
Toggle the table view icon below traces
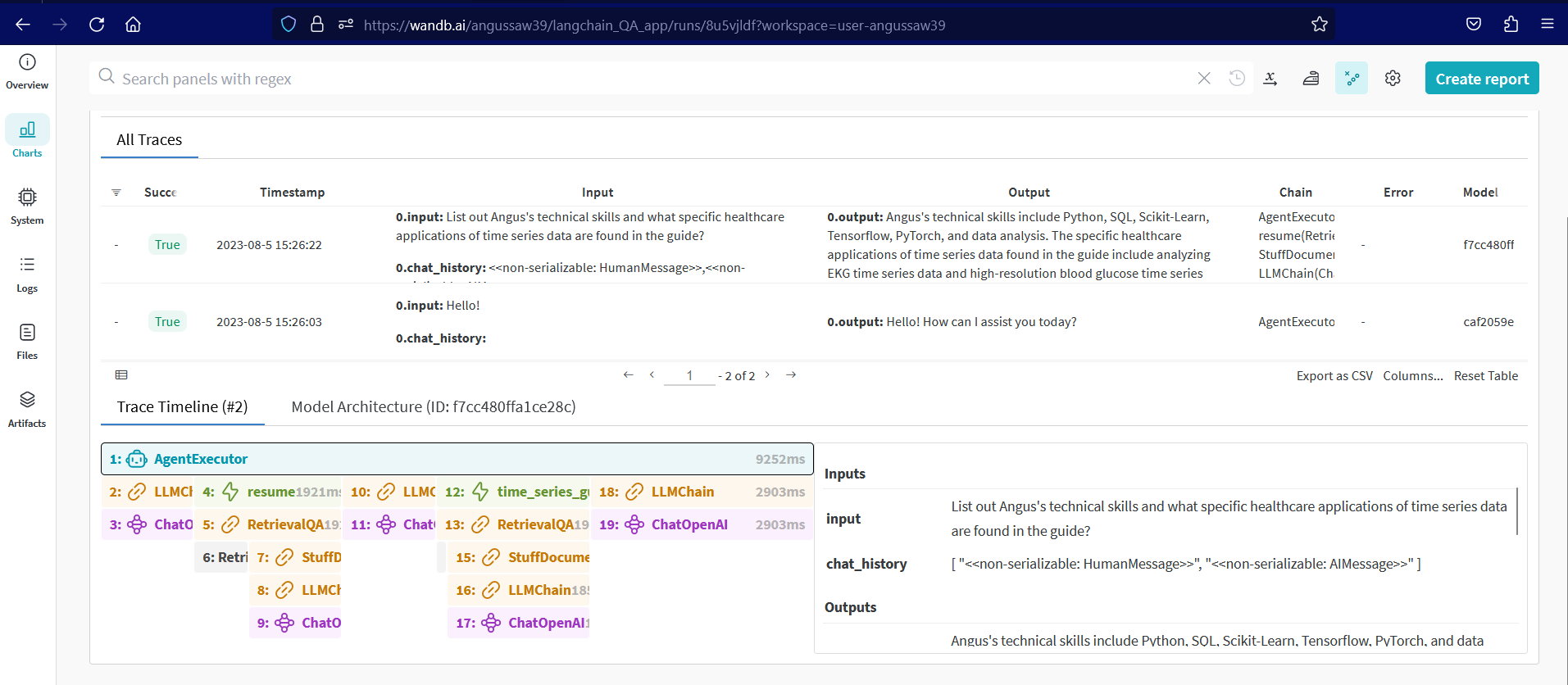pyautogui.click(x=121, y=375)
